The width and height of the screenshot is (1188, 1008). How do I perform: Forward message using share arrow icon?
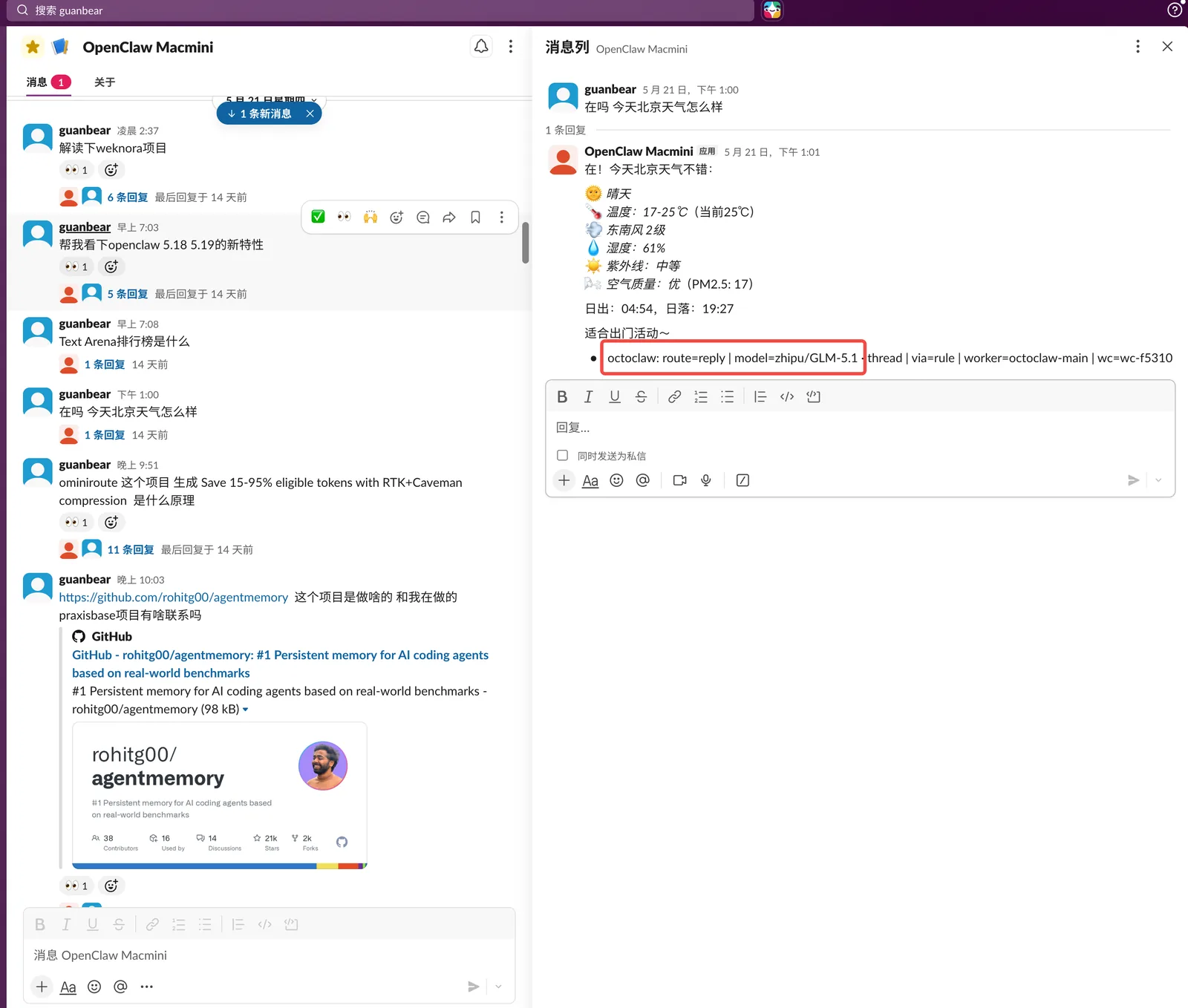449,217
